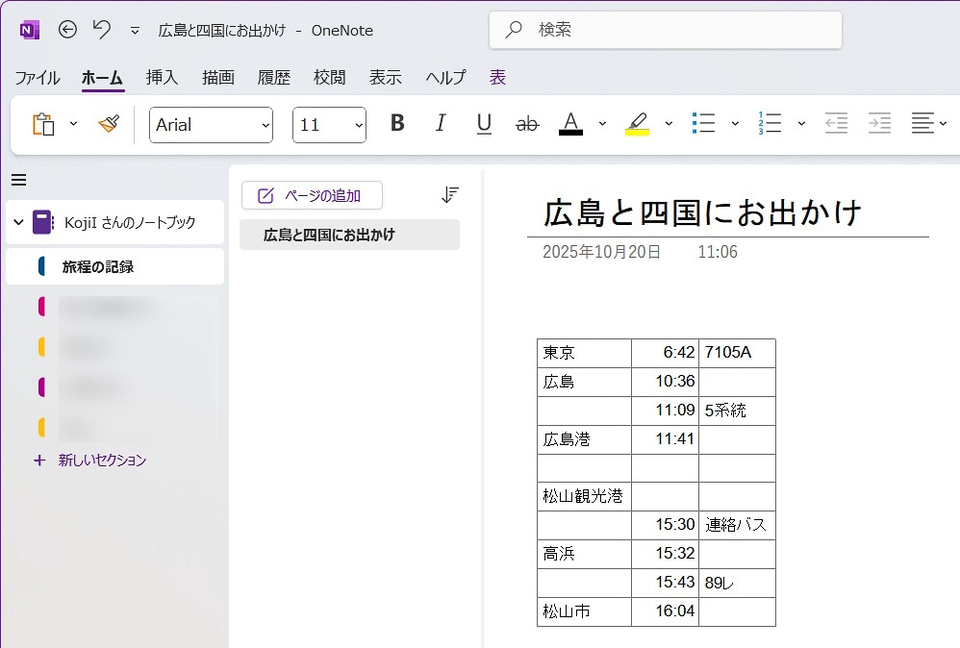Select the 旅程の記録 section
Screen dimensions: 960x648
coord(115,266)
